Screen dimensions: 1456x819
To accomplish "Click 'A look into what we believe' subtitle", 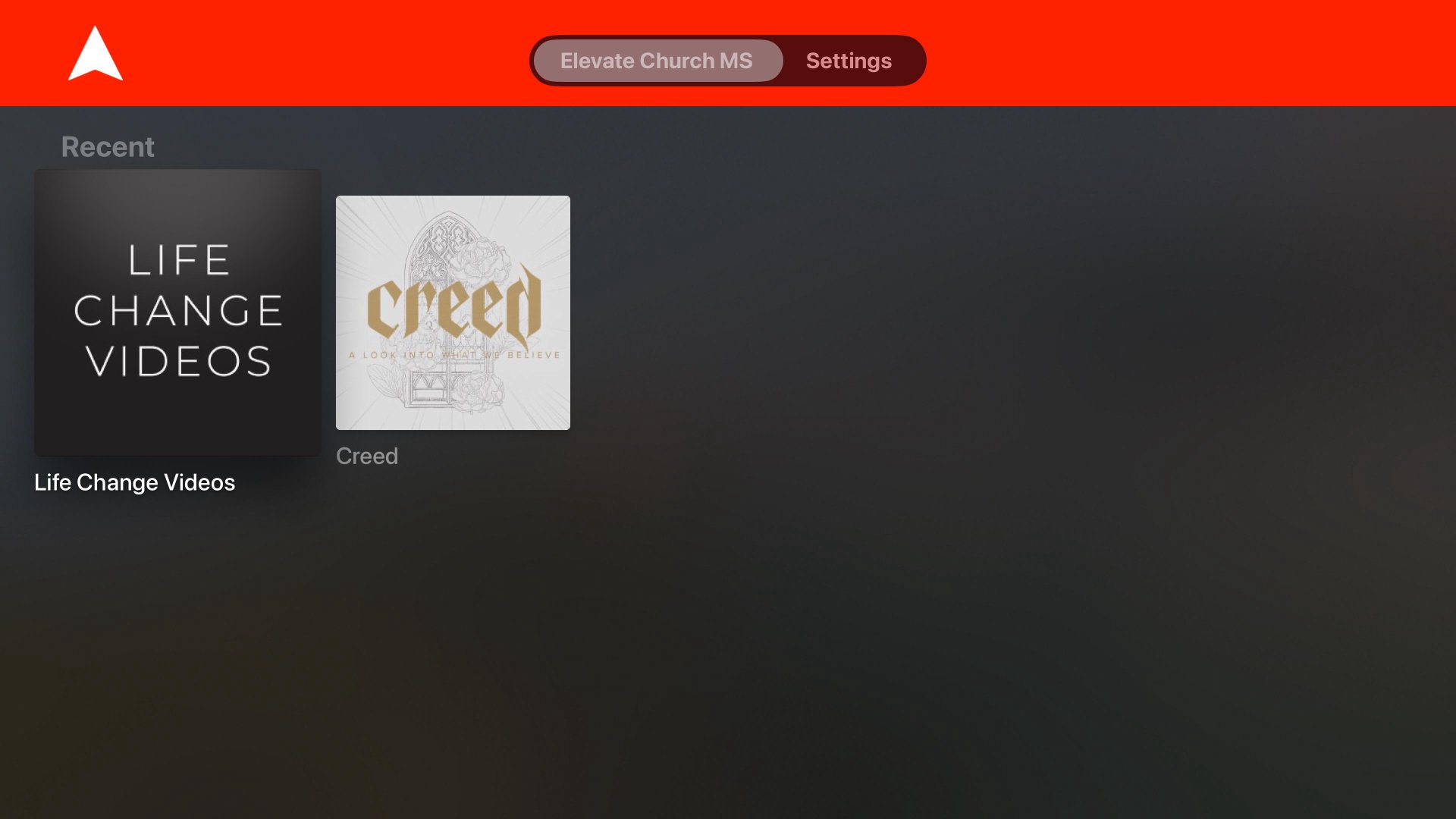I will (x=454, y=355).
